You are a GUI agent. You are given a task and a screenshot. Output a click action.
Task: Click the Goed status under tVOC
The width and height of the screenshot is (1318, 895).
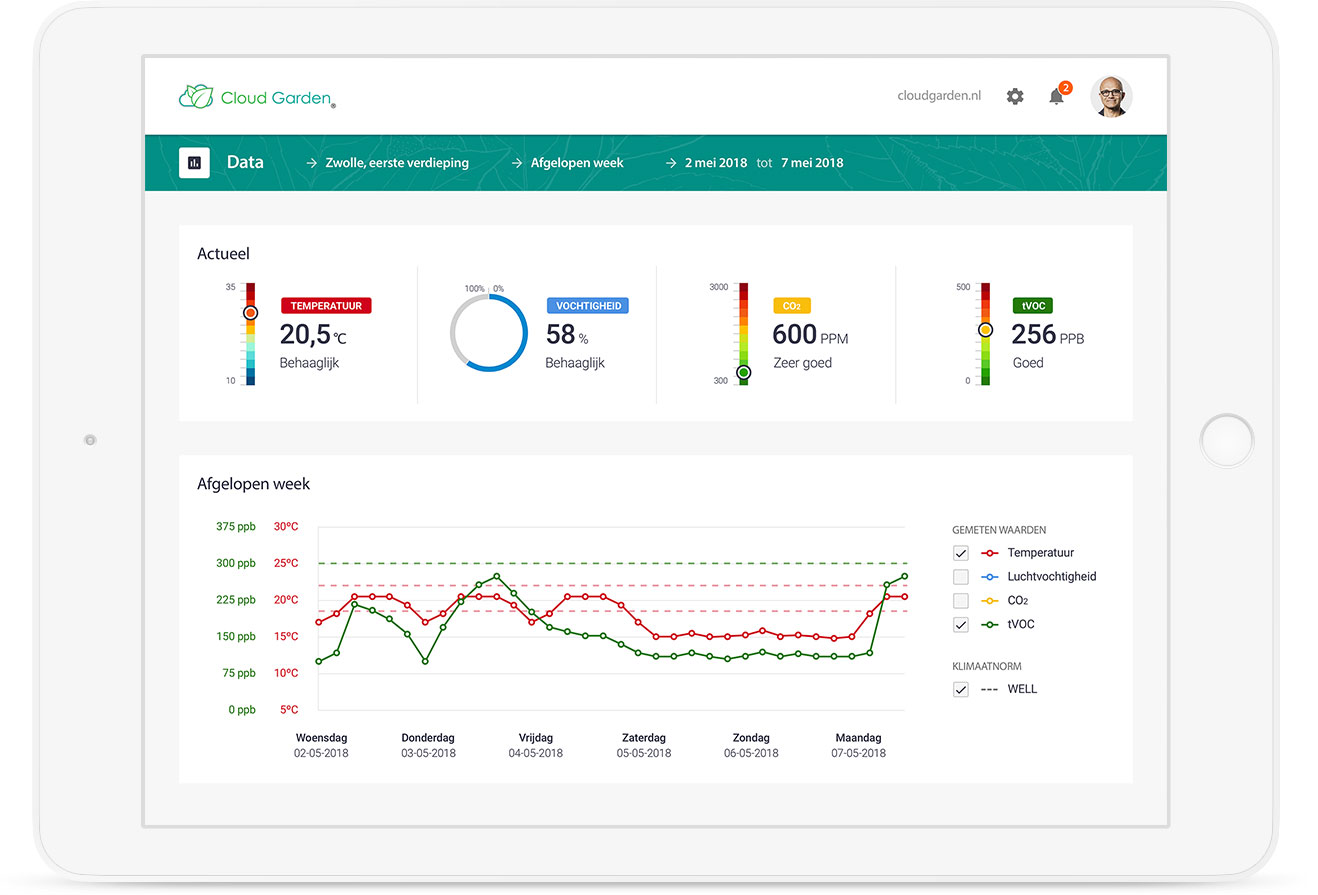[x=1028, y=363]
